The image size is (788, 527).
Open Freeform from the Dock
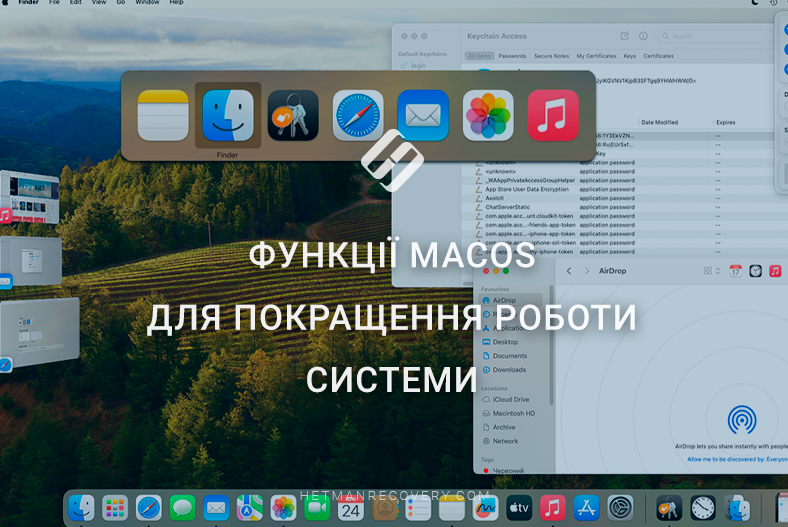pyautogui.click(x=485, y=508)
